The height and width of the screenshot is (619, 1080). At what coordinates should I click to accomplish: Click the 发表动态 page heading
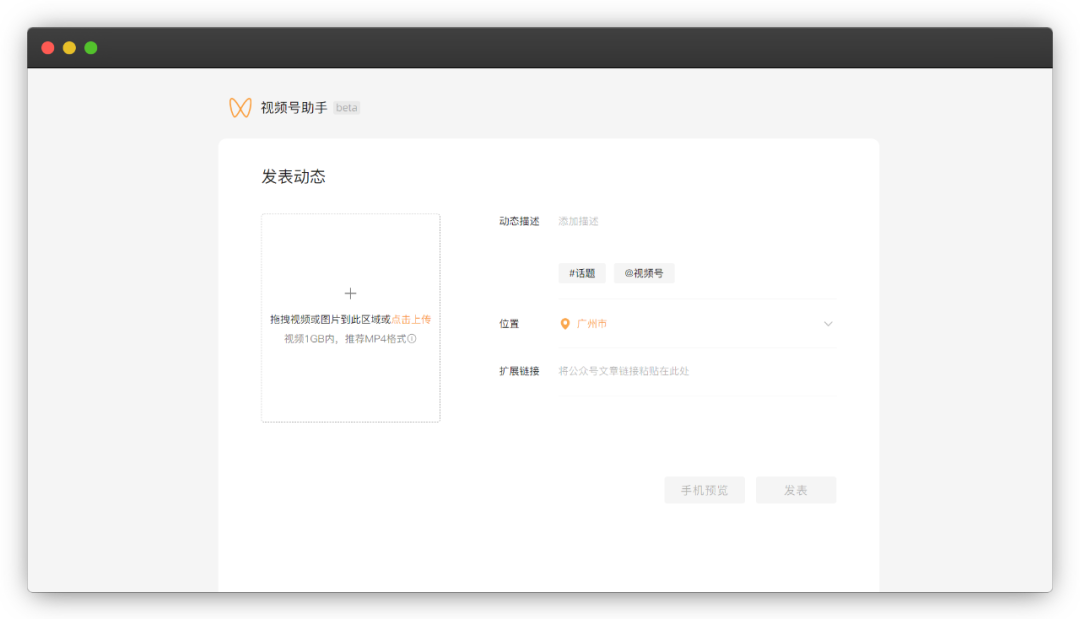click(293, 177)
